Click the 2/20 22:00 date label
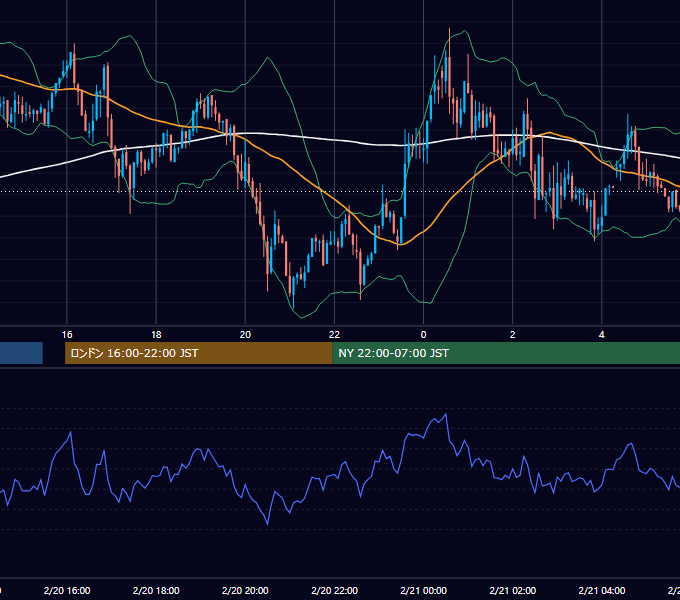Screen dimensions: 680x600 [x=334, y=590]
